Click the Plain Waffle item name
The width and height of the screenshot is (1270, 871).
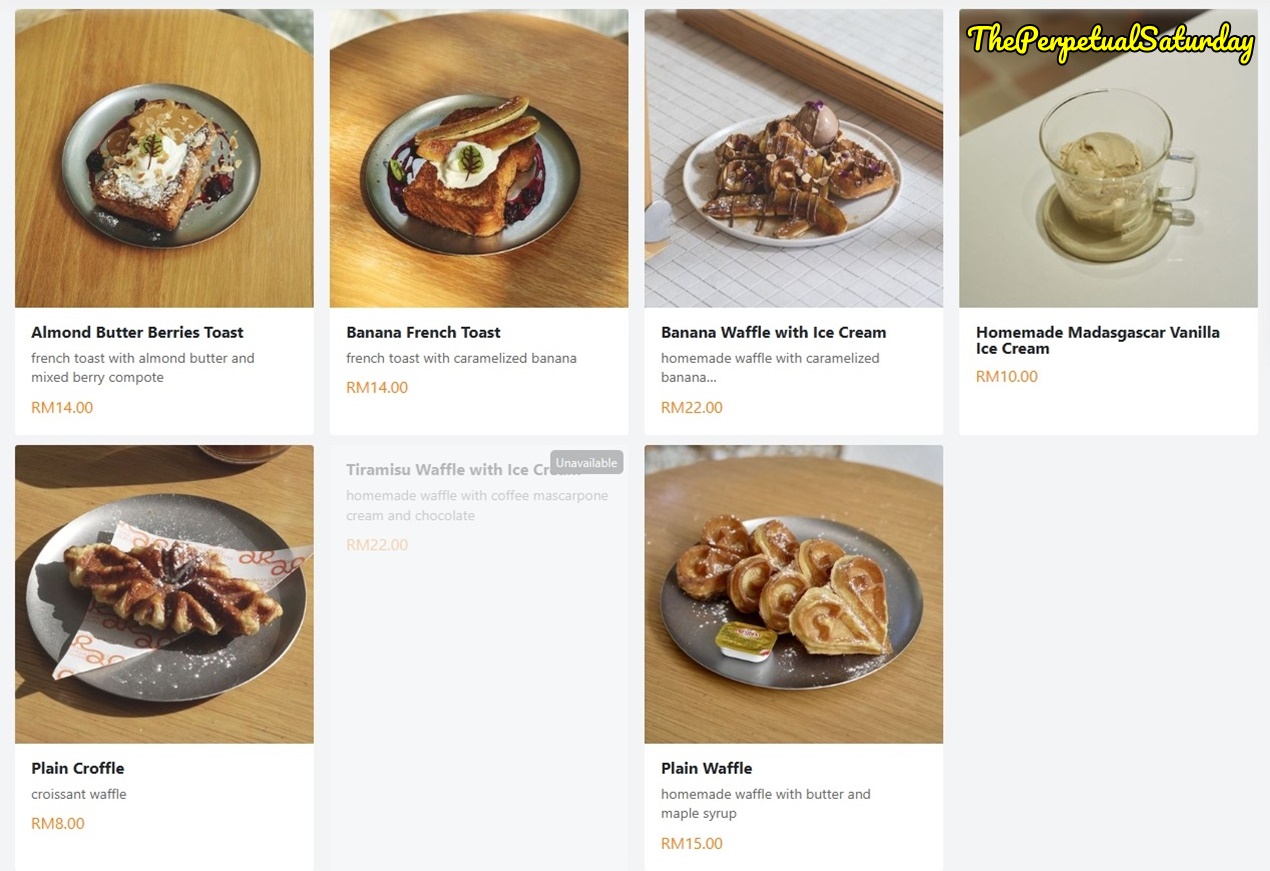pos(706,768)
